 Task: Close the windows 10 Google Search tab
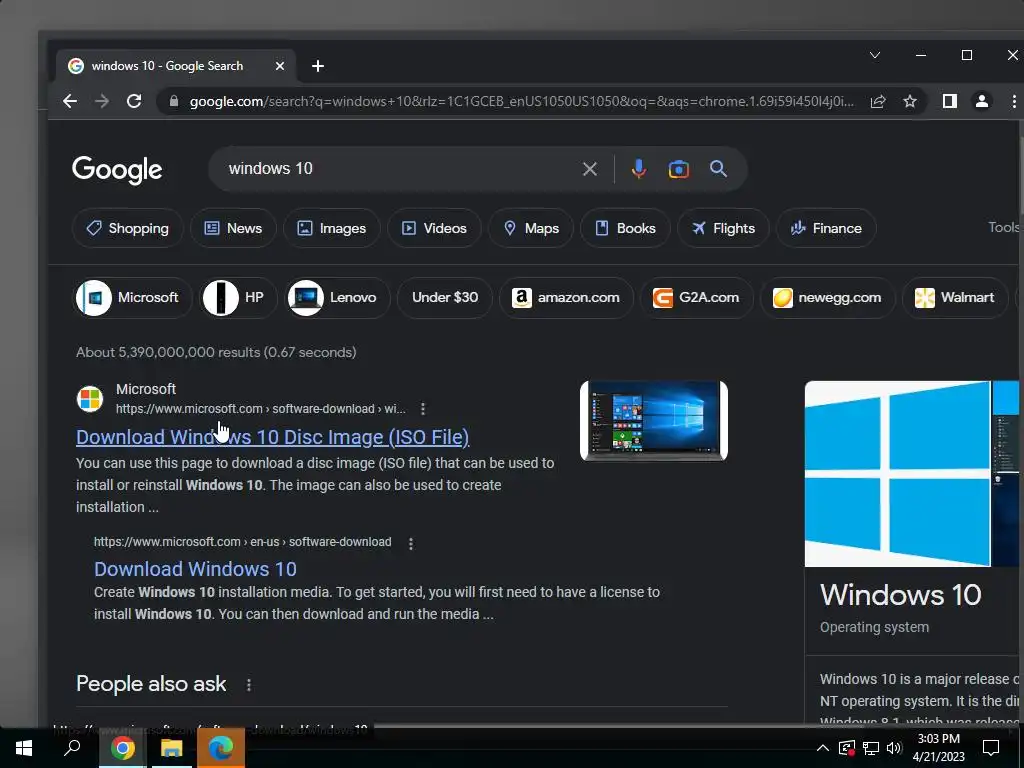(280, 66)
